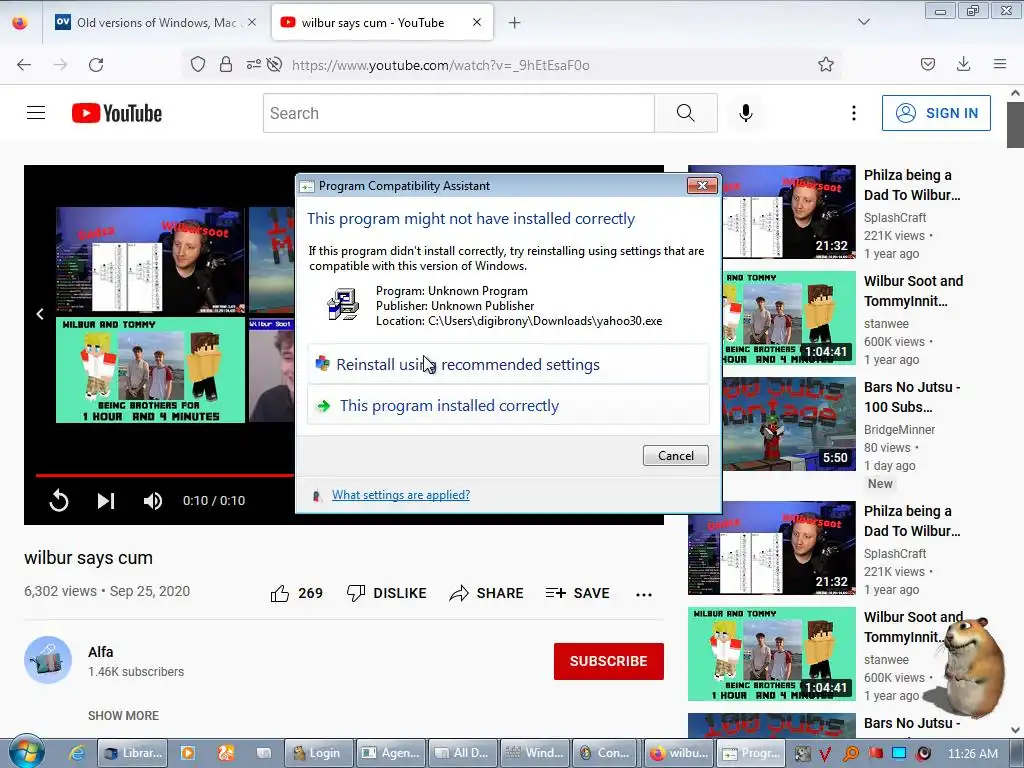The width and height of the screenshot is (1024, 768).
Task: Like the video showing 269 likes
Action: point(296,593)
